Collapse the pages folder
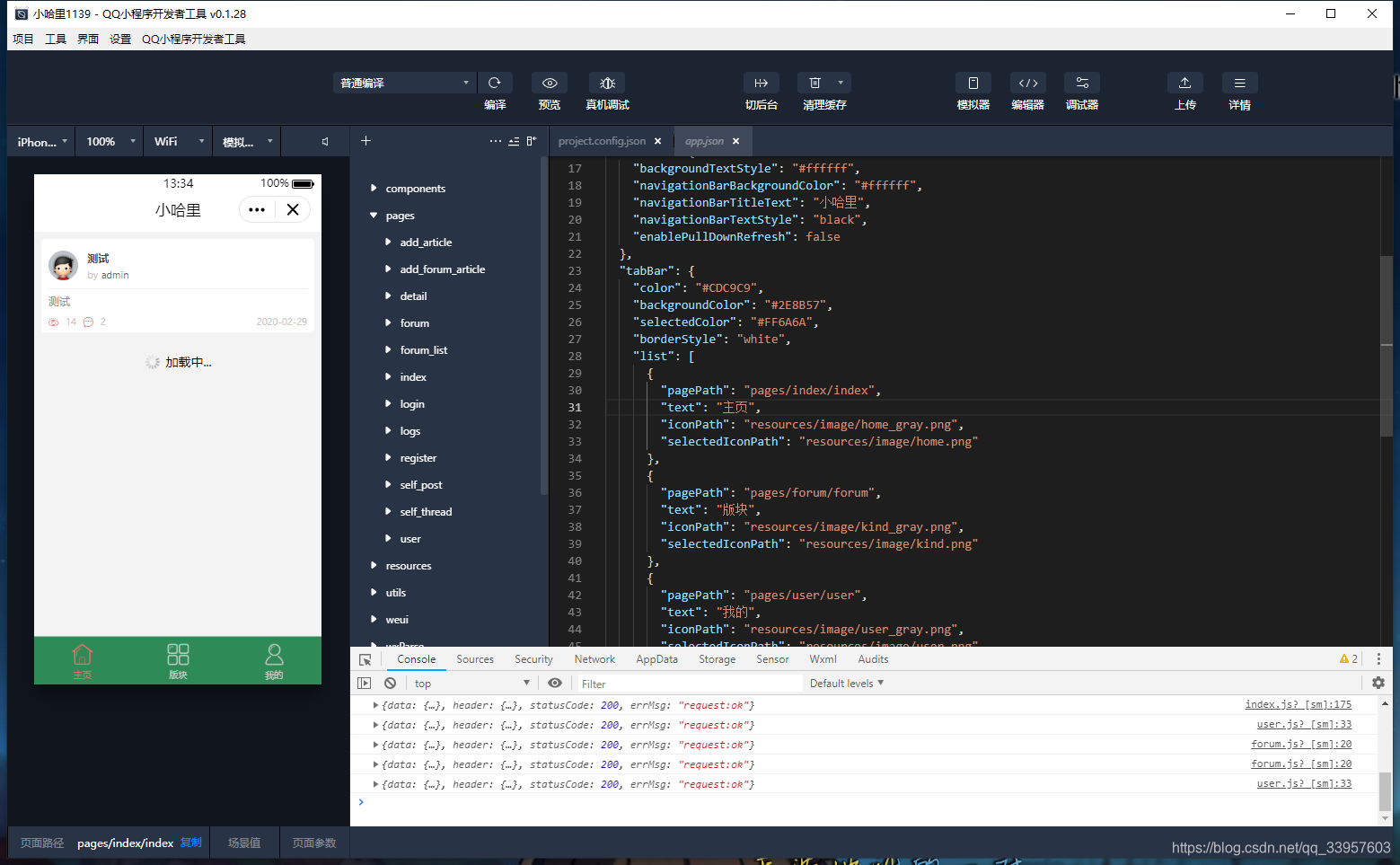 point(374,215)
